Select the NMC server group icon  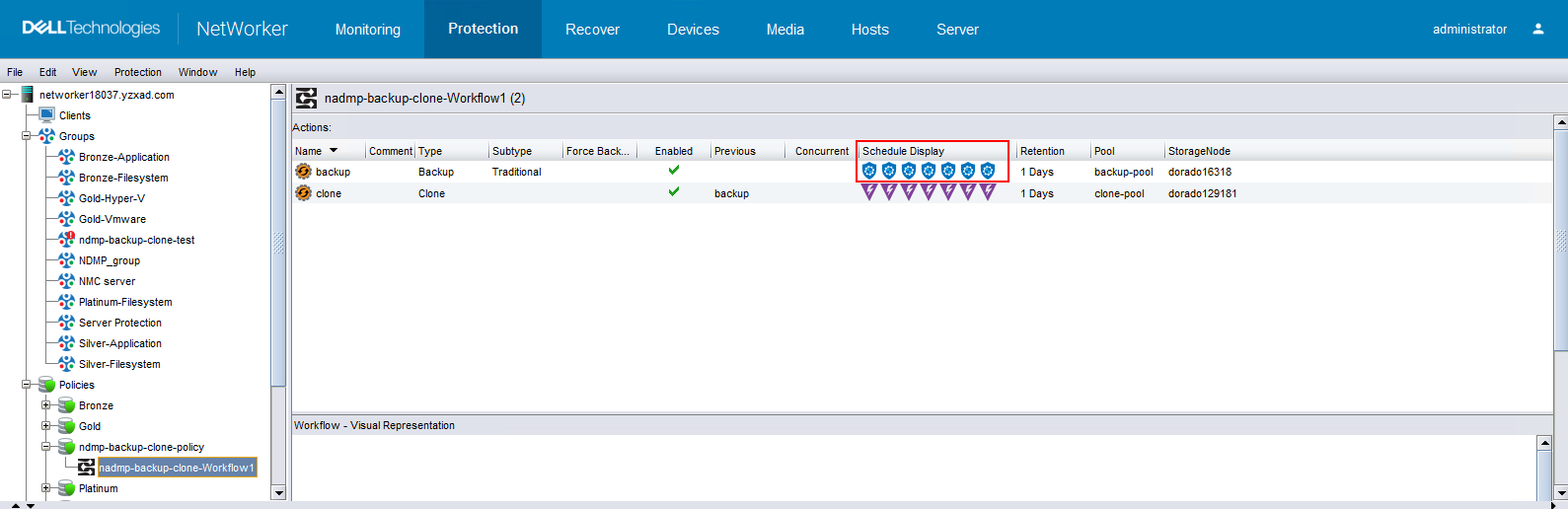tap(66, 281)
